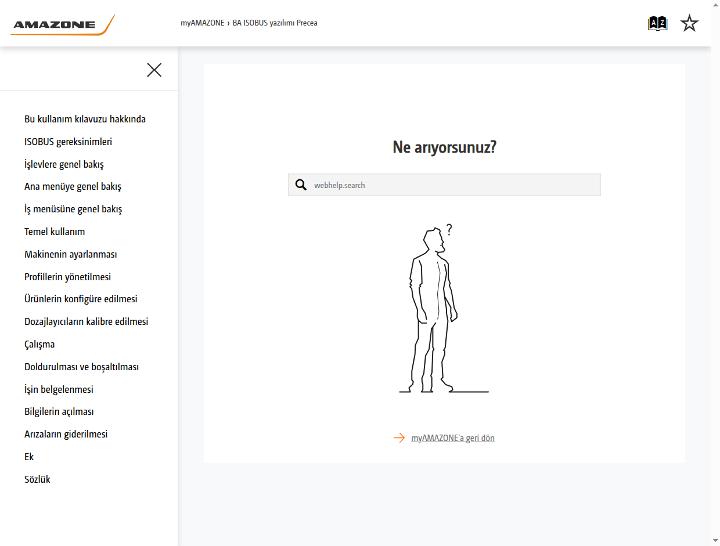
Task: Open ISOBUS gereksinimleri section
Action: (x=68, y=141)
